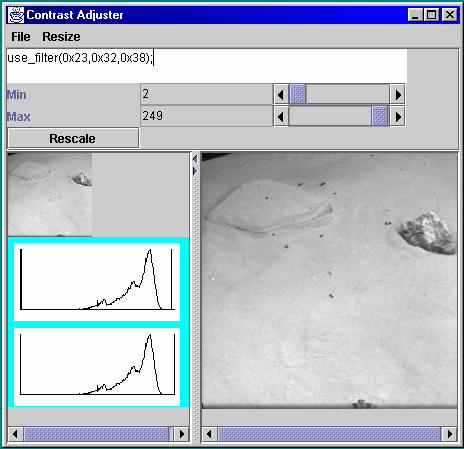The width and height of the screenshot is (464, 449).
Task: Click the Max value field showing 249
Action: [x=207, y=116]
